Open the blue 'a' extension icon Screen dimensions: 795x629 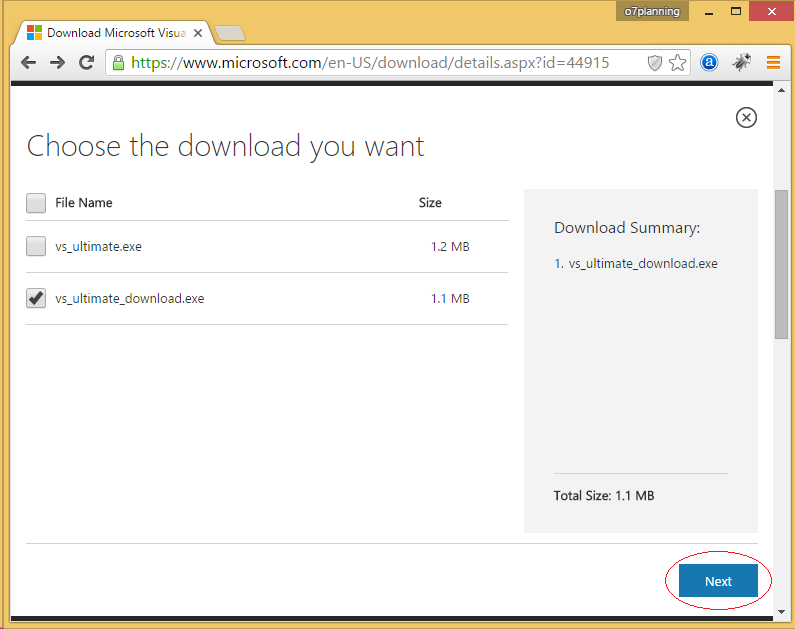click(x=709, y=62)
